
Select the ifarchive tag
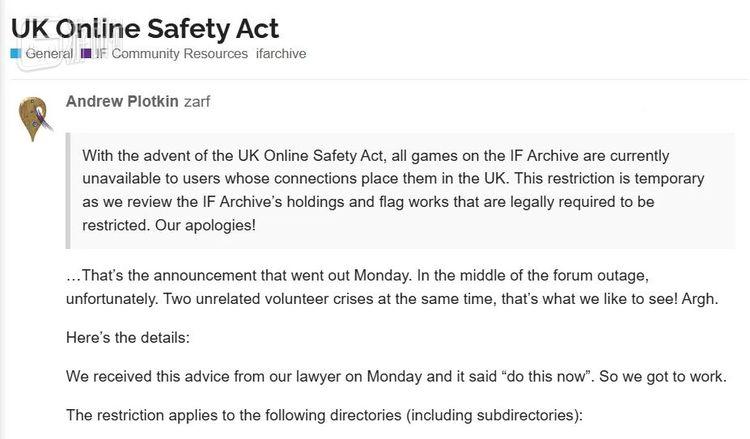(282, 54)
